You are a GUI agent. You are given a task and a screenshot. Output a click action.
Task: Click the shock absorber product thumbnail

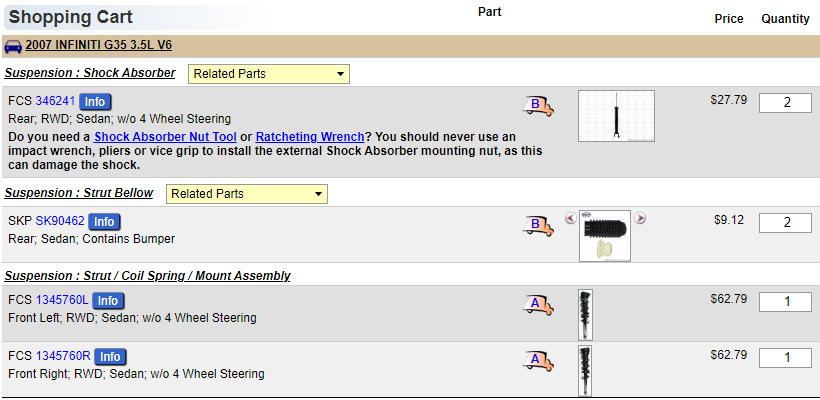(616, 116)
